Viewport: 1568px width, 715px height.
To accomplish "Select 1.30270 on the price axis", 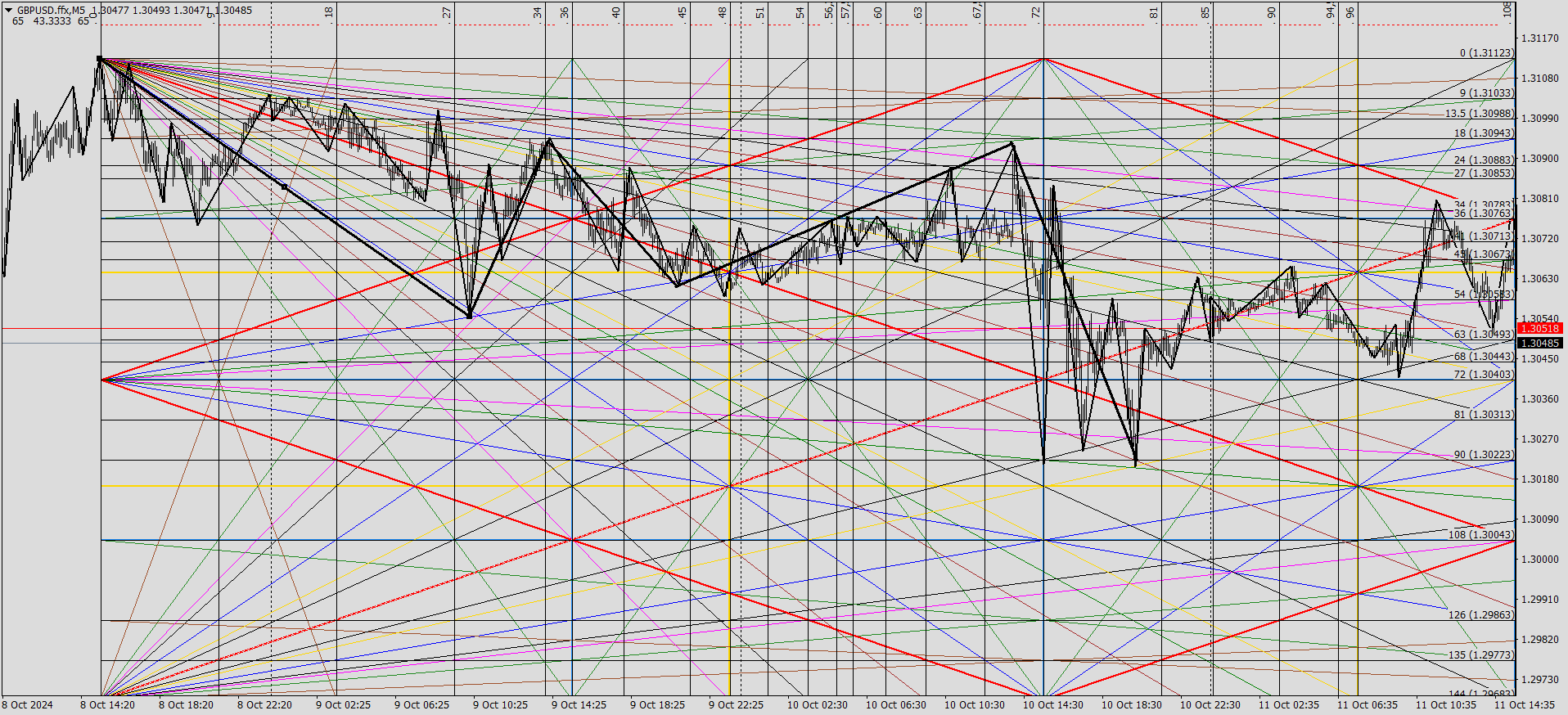I will pyautogui.click(x=1539, y=439).
